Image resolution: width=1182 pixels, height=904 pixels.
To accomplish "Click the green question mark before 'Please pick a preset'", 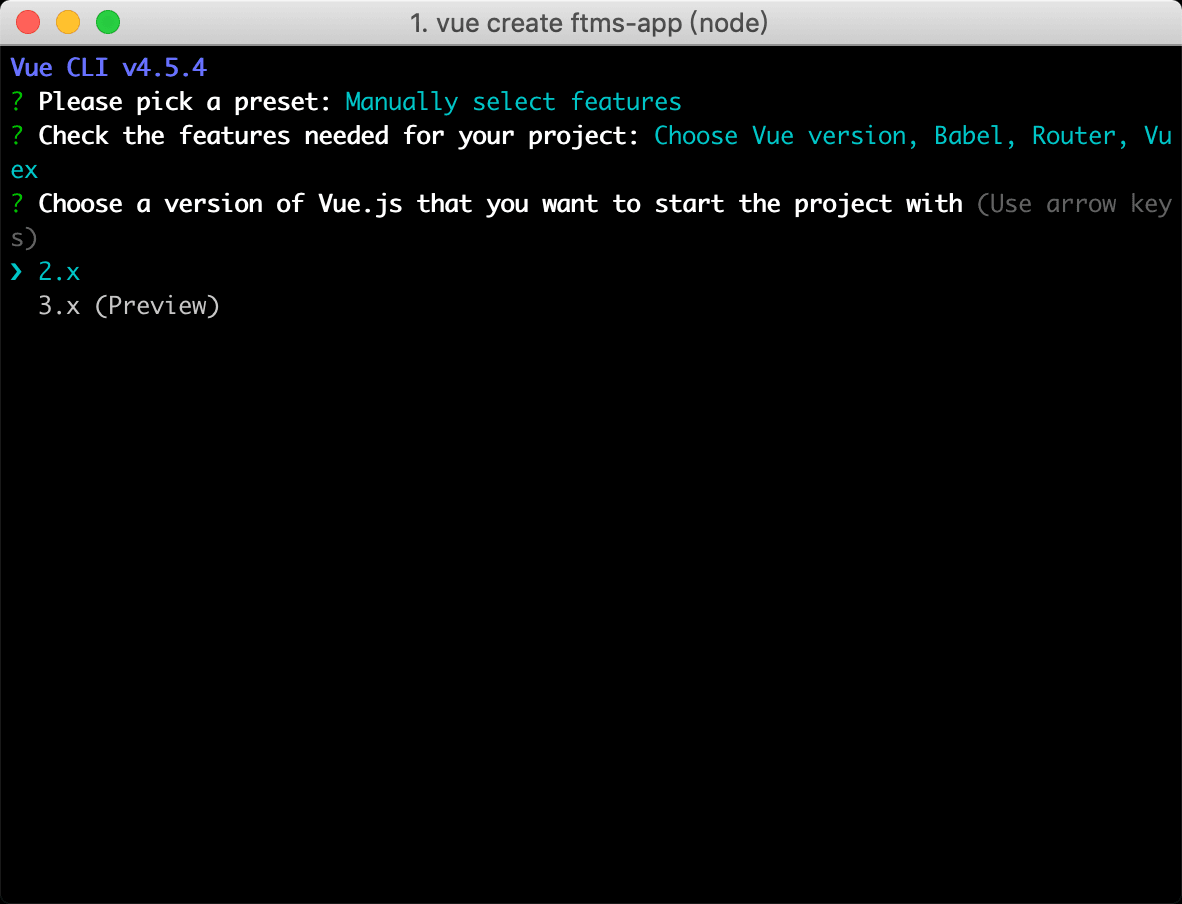I will [17, 102].
